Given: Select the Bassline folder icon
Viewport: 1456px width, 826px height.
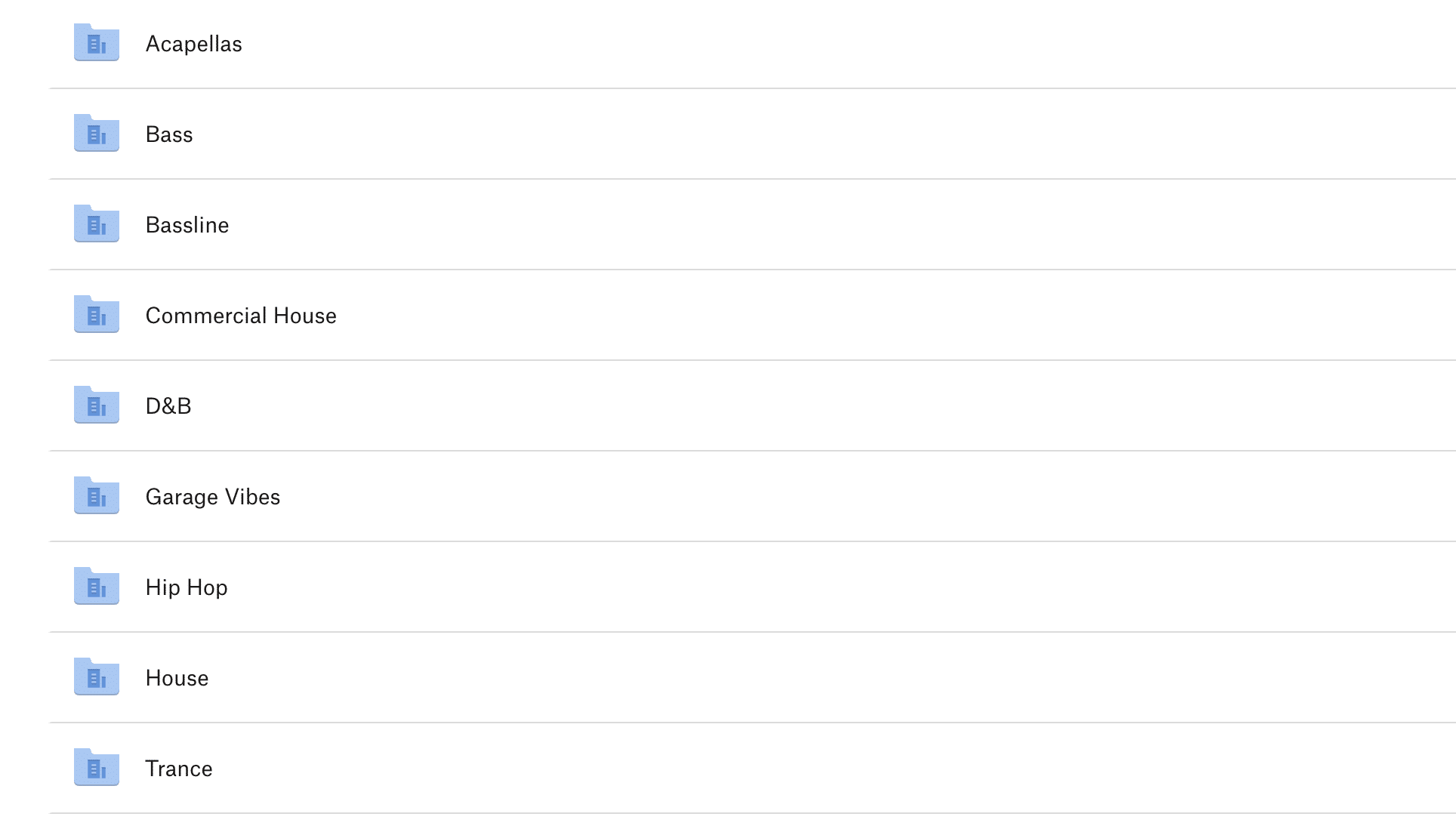Looking at the screenshot, I should click(97, 224).
